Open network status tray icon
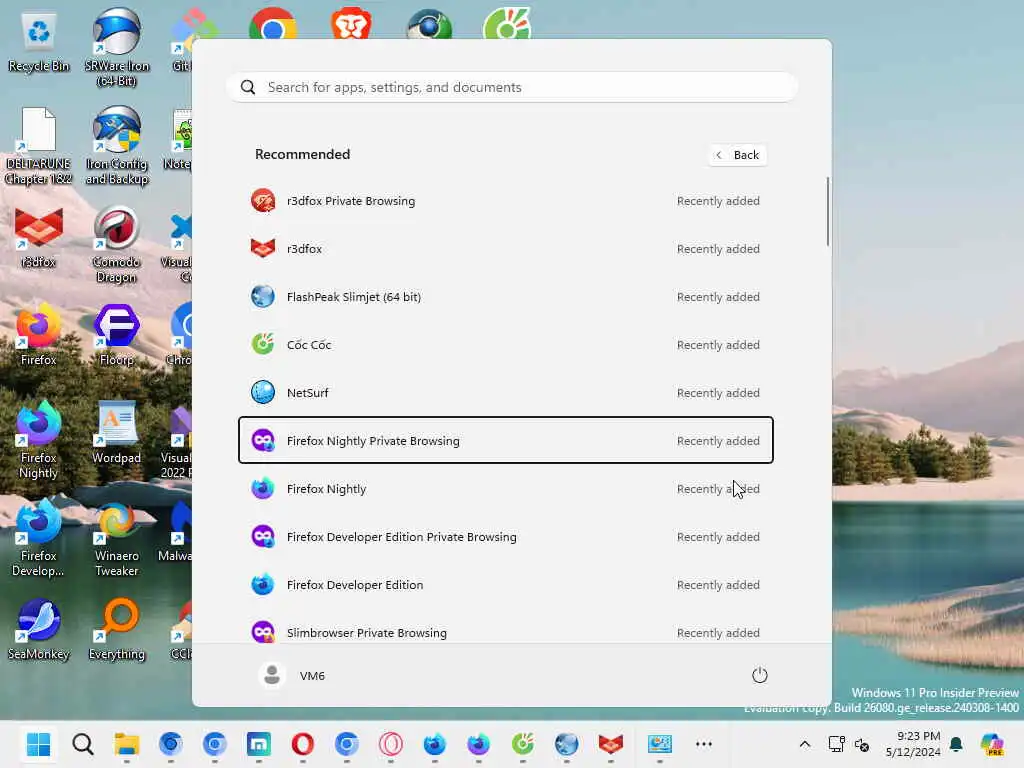 (x=836, y=744)
